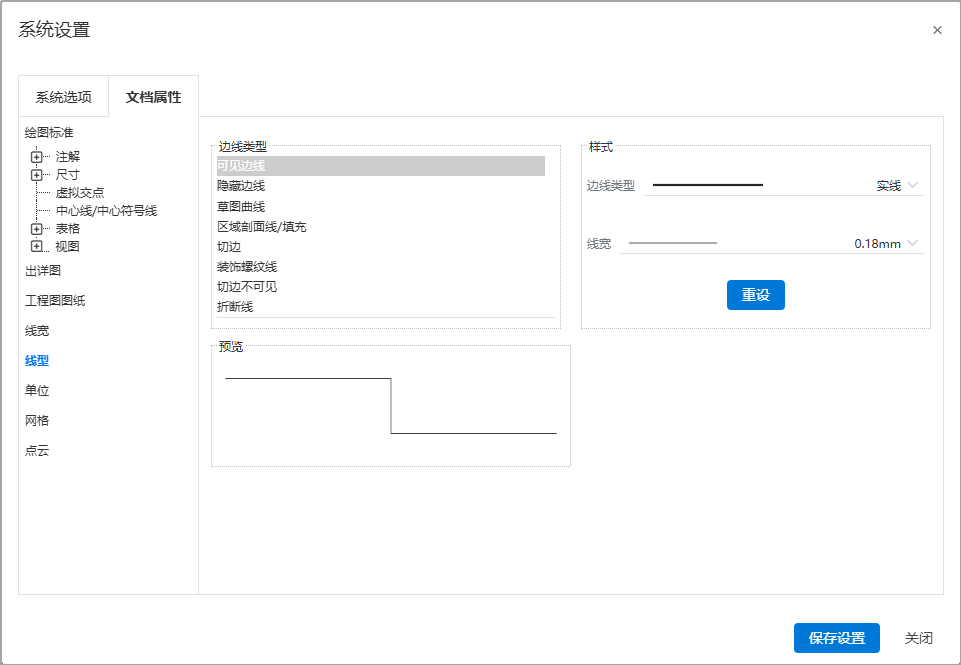Open the 线宽 0.18mm dropdown
This screenshot has width=961, height=665.
coord(772,243)
